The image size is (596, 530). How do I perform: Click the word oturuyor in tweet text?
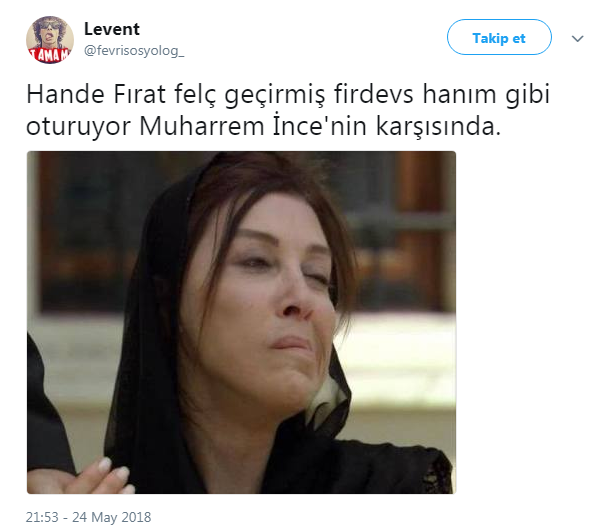click(78, 128)
